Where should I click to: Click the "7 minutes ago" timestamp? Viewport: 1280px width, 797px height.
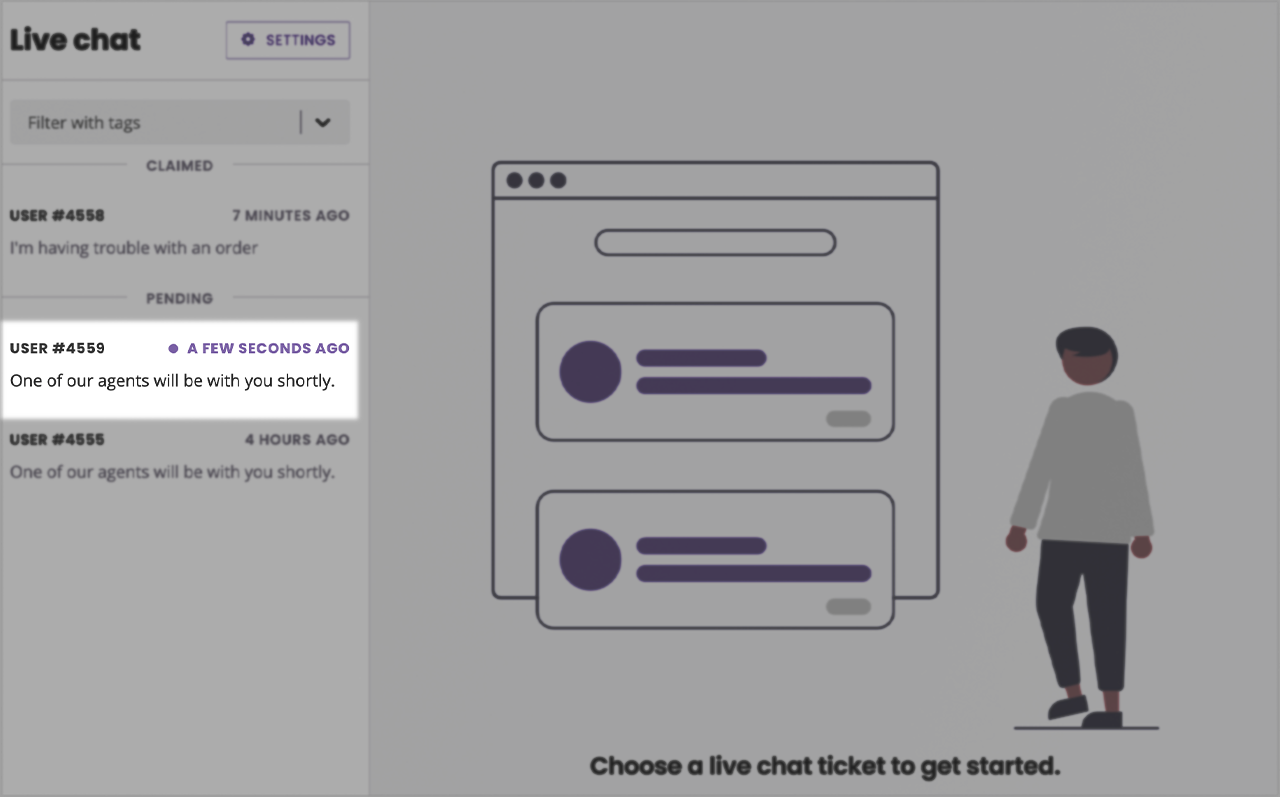point(291,216)
